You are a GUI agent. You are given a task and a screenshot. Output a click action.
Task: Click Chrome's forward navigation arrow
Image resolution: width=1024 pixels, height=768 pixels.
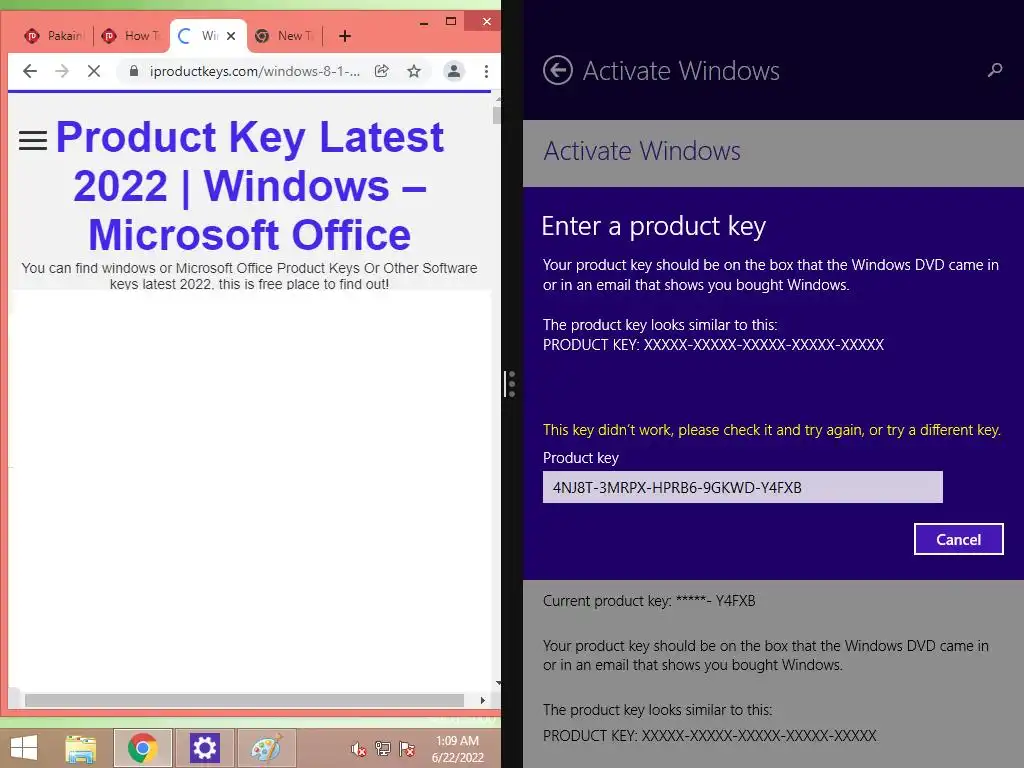62,71
